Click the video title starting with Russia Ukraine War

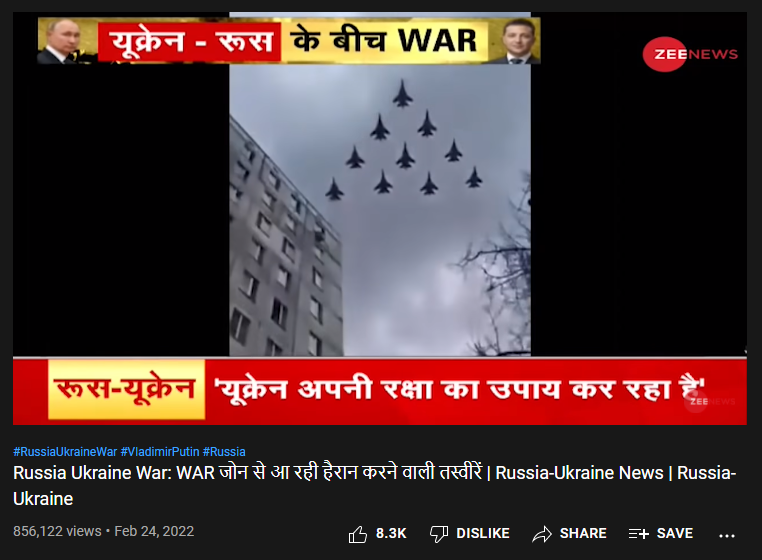pyautogui.click(x=375, y=486)
